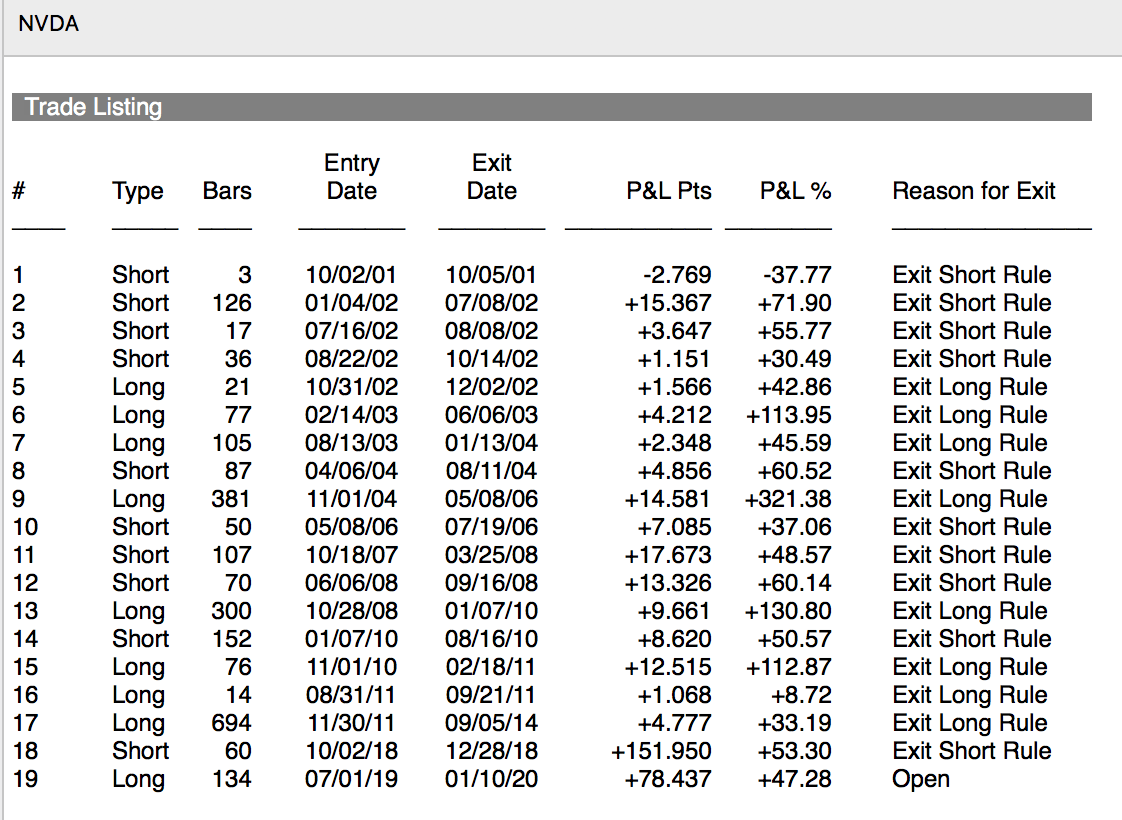Click P&L percent +8.72
Screen dimensions: 1122x820
801,695
